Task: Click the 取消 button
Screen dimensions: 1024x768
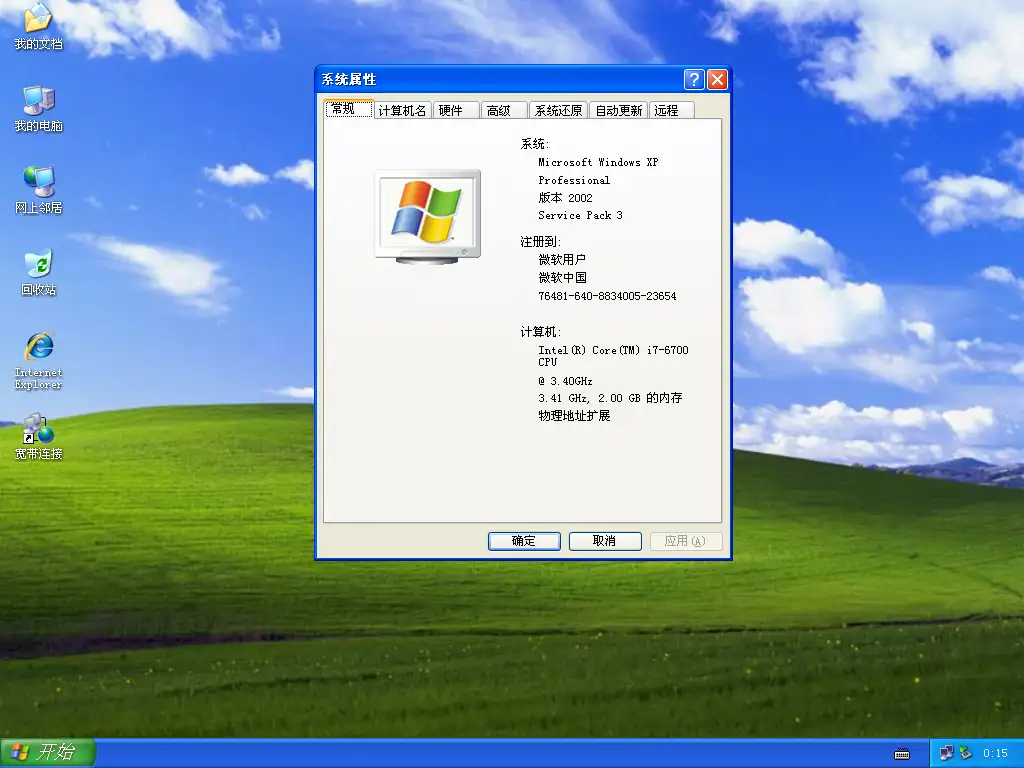Action: tap(605, 541)
